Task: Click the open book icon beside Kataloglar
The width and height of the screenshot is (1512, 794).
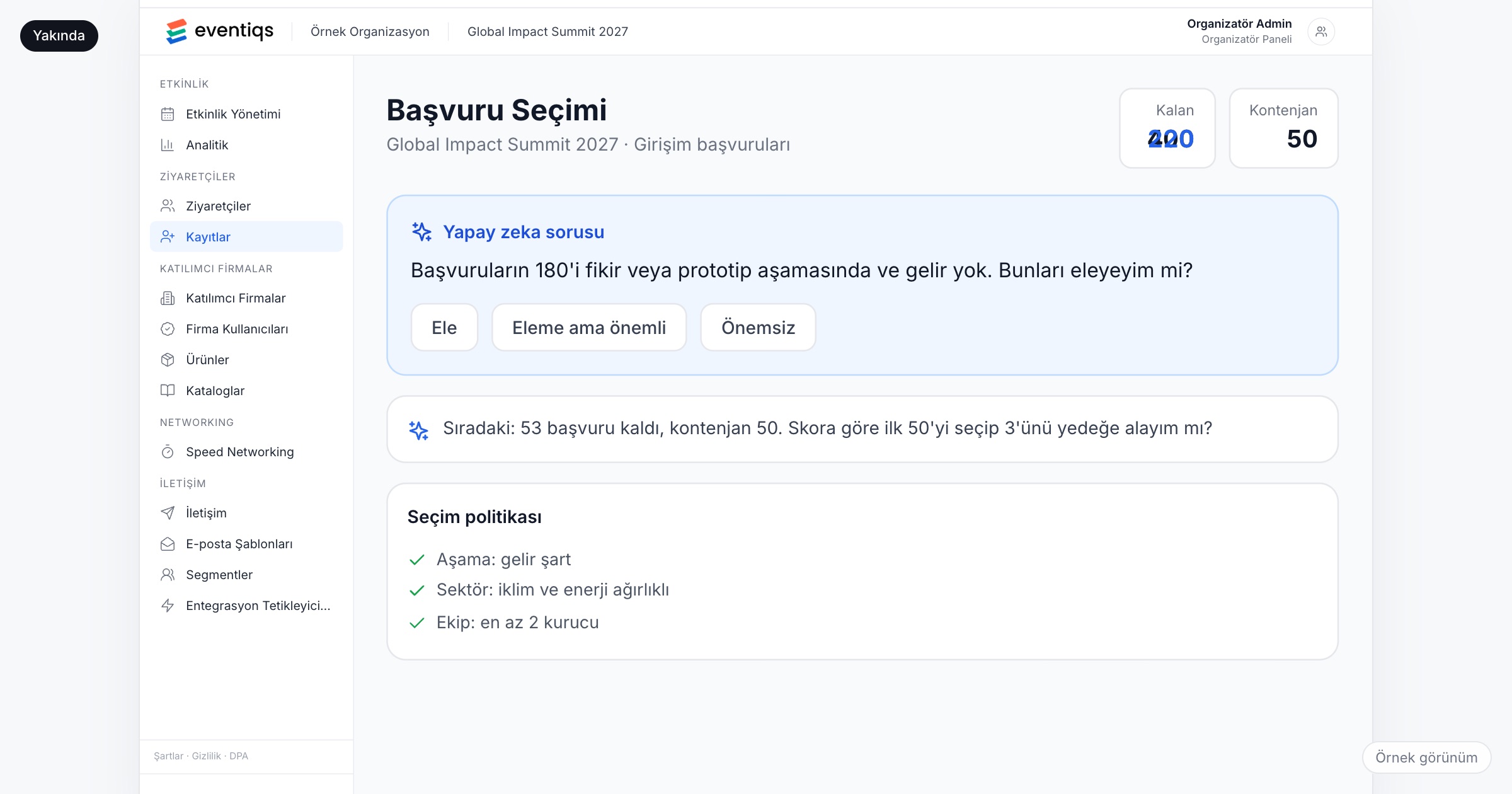Action: pos(168,391)
